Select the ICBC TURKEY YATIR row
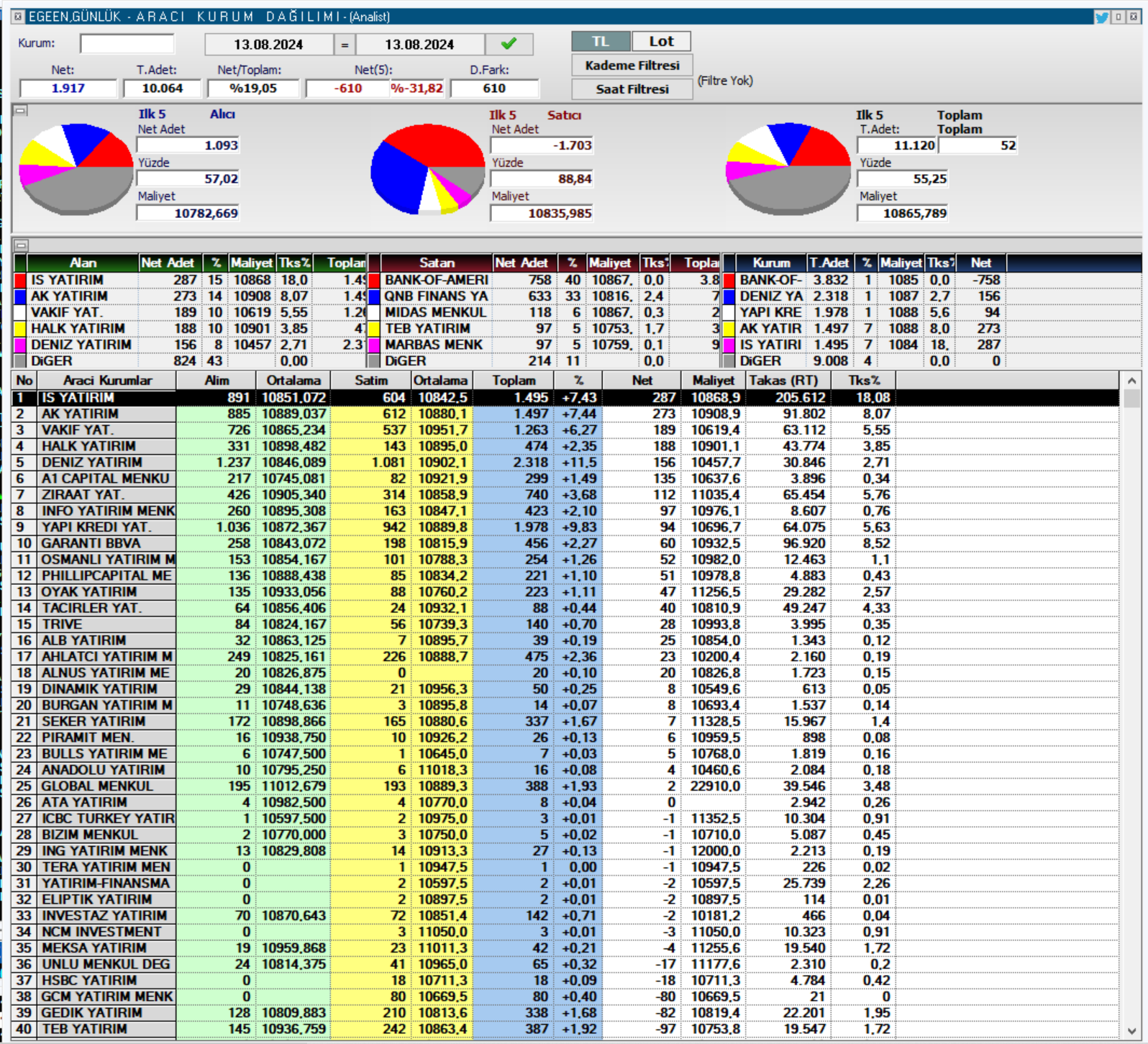Image resolution: width=1148 pixels, height=1044 pixels. tap(565, 819)
